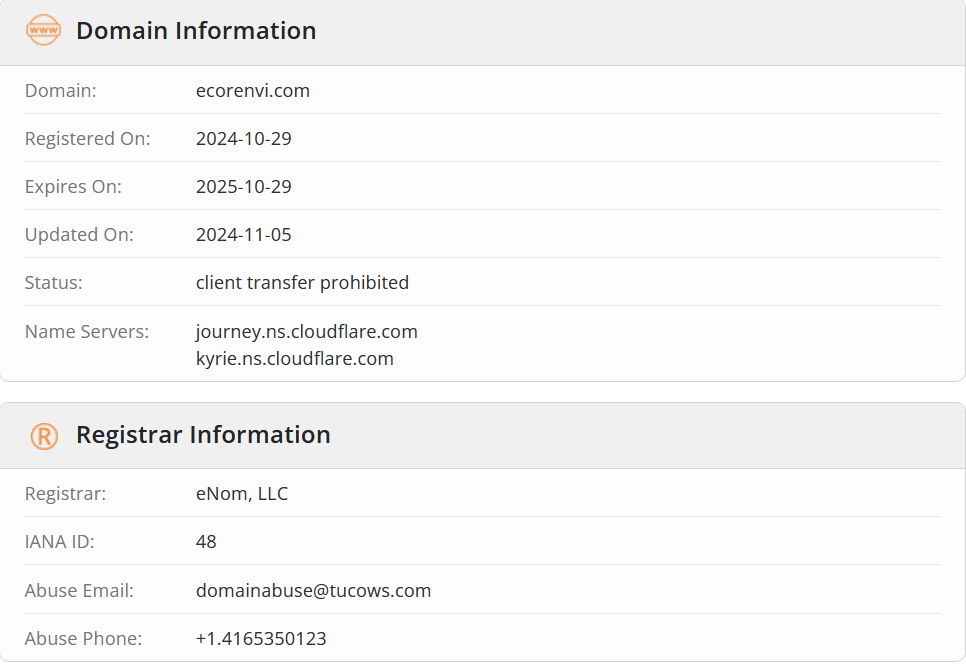
Task: Select the updated date 2024-11-05
Action: click(x=243, y=235)
